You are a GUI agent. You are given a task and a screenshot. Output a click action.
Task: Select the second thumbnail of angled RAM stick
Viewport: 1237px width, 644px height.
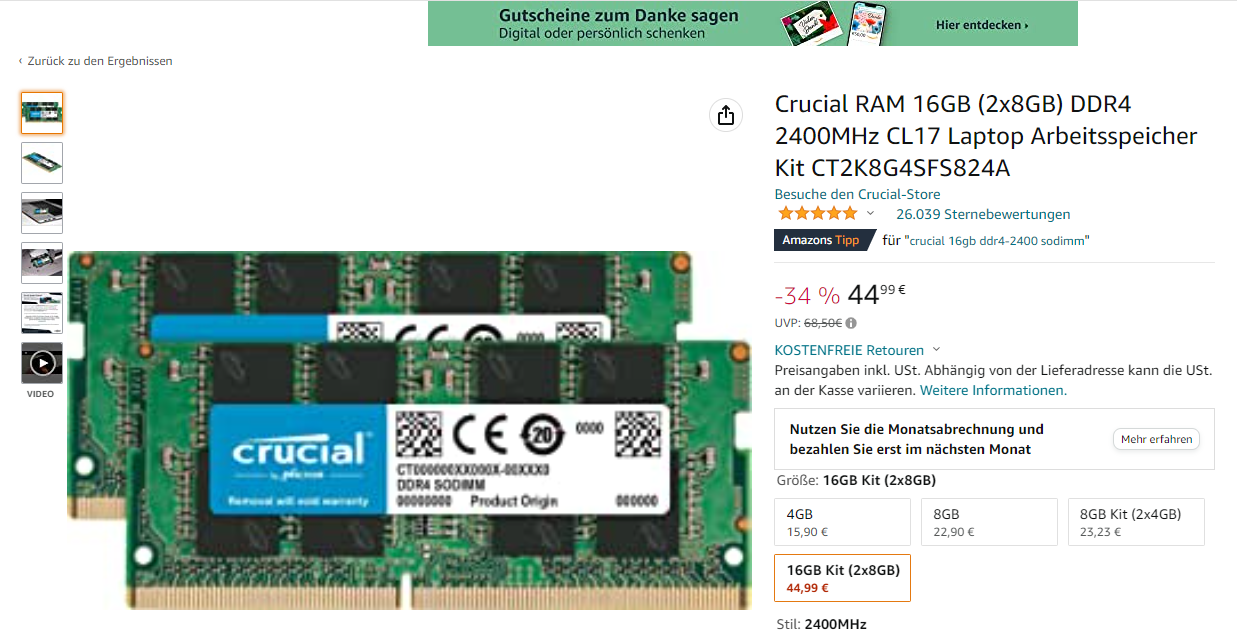point(42,163)
